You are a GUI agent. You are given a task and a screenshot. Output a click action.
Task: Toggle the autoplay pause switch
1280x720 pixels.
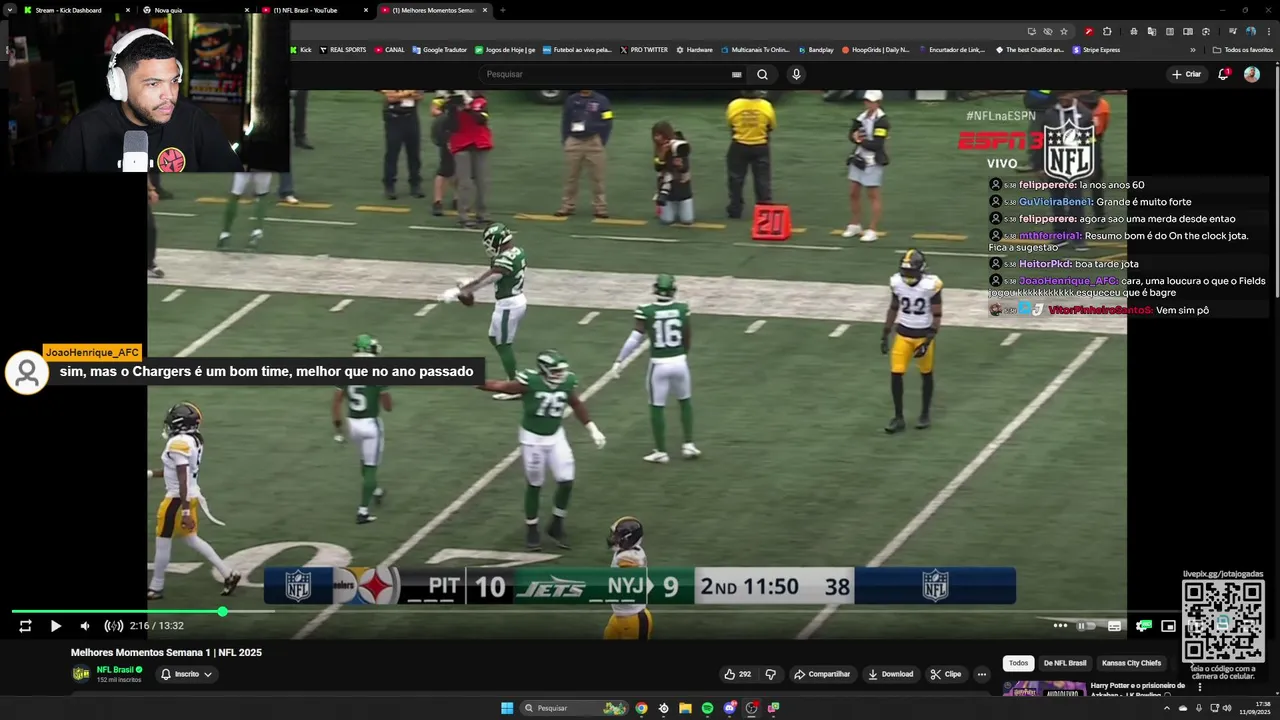point(1086,626)
